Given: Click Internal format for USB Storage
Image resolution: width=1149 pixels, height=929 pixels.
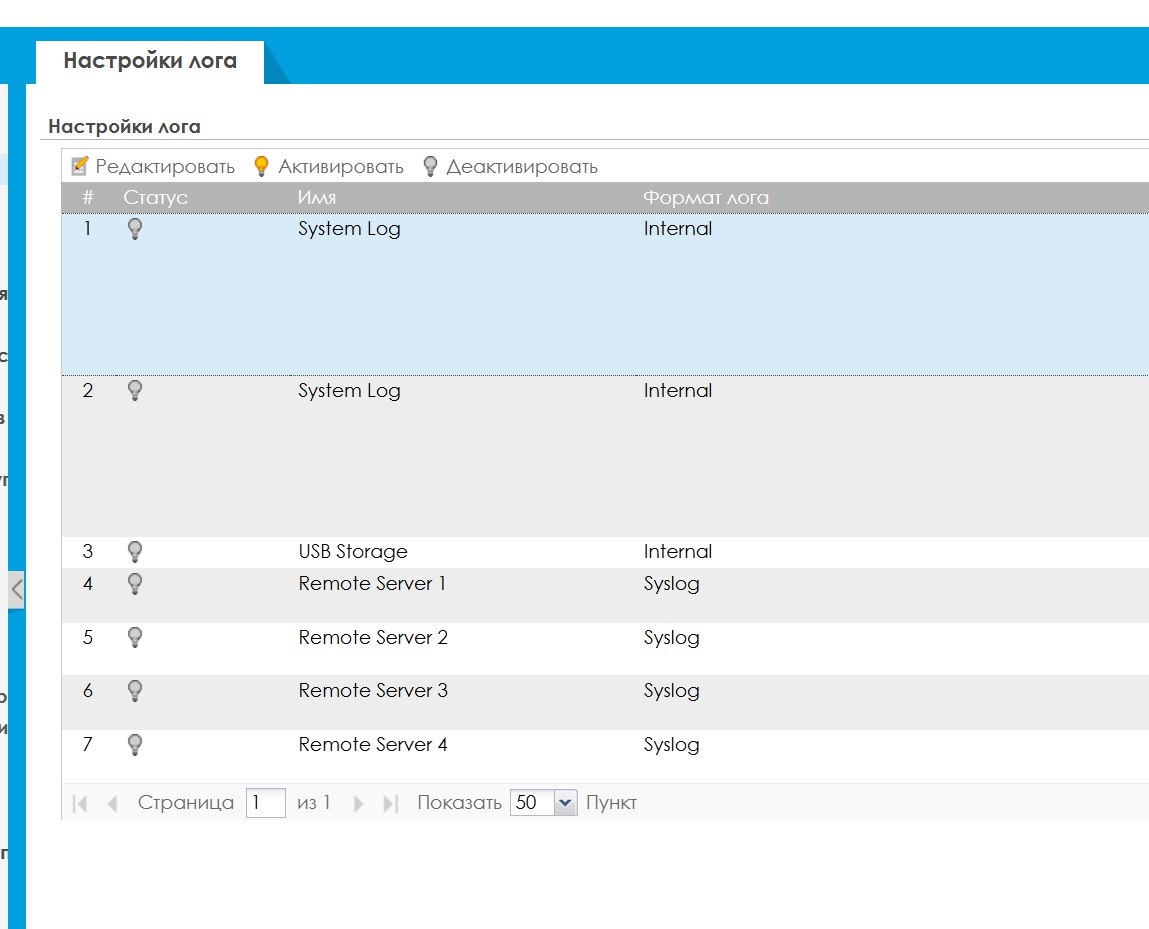Looking at the screenshot, I should pyautogui.click(x=678, y=552).
